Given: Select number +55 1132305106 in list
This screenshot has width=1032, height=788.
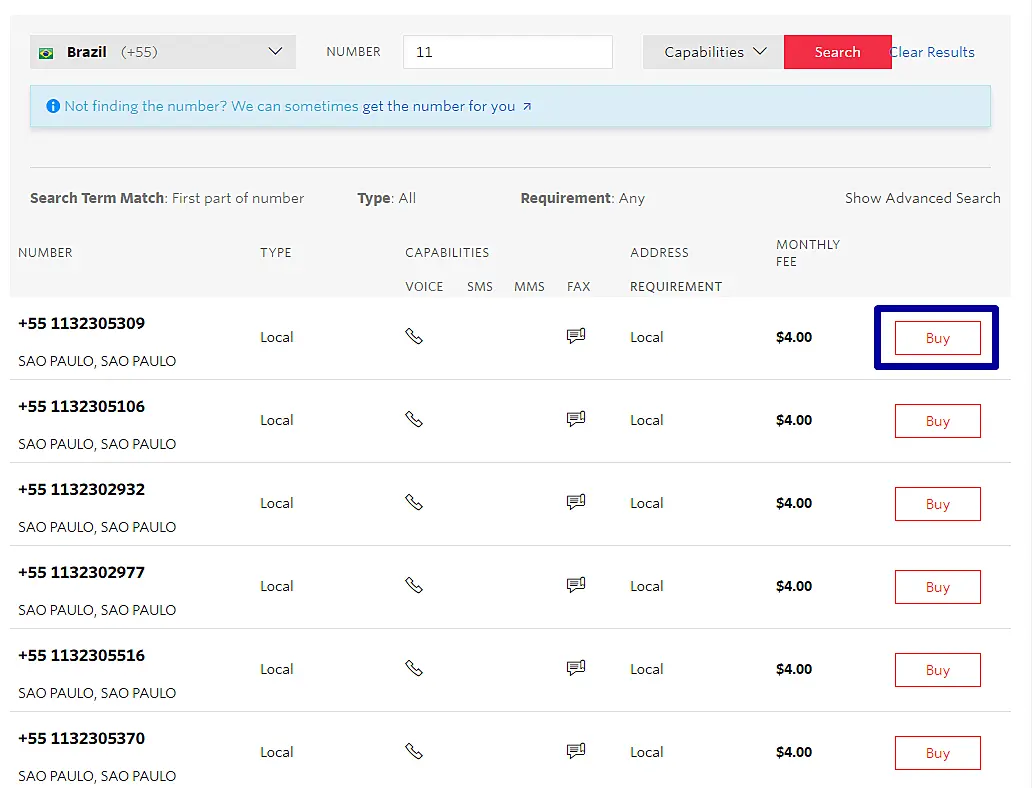Looking at the screenshot, I should tap(82, 407).
